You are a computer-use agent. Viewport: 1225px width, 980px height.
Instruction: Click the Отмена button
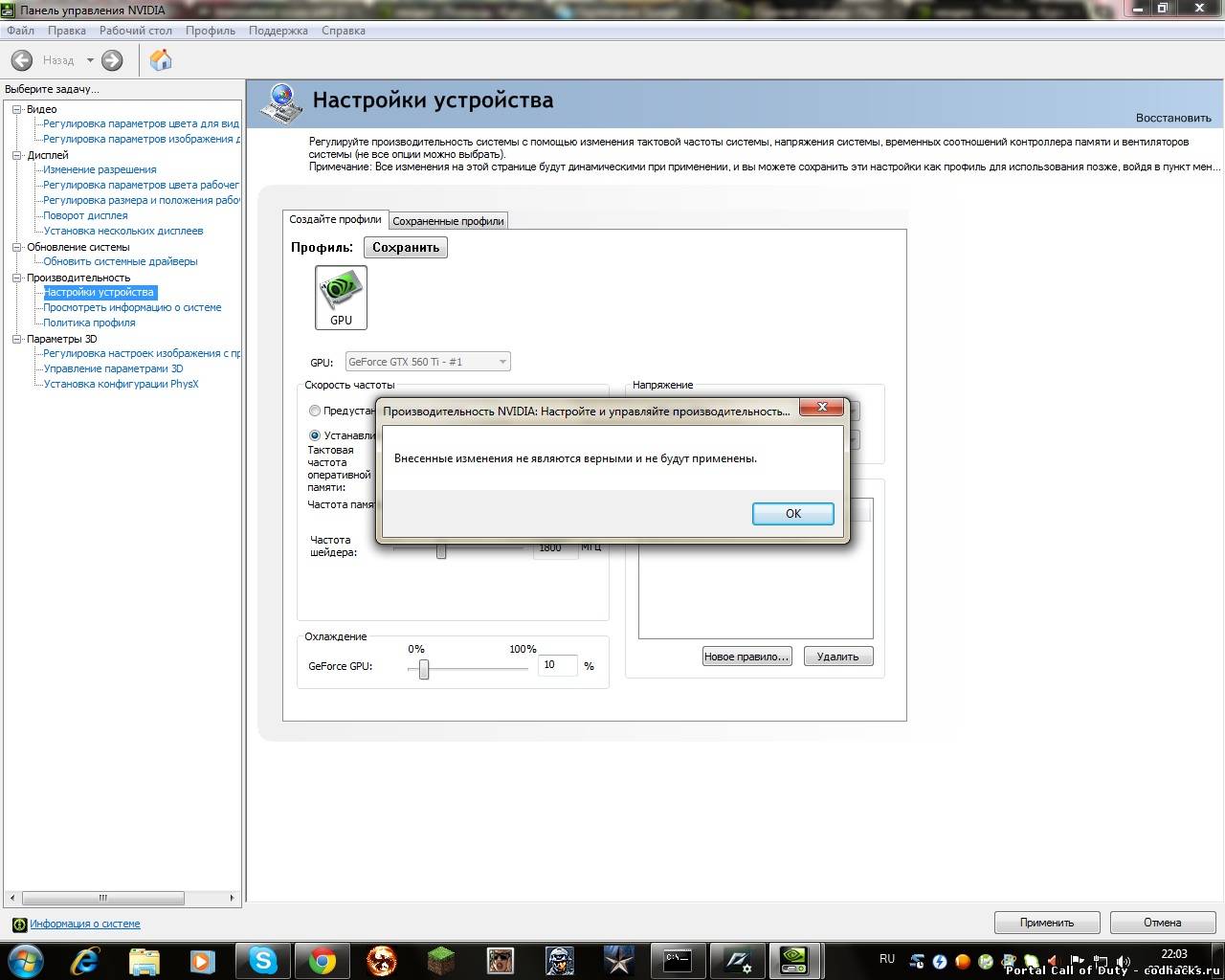[x=1163, y=923]
